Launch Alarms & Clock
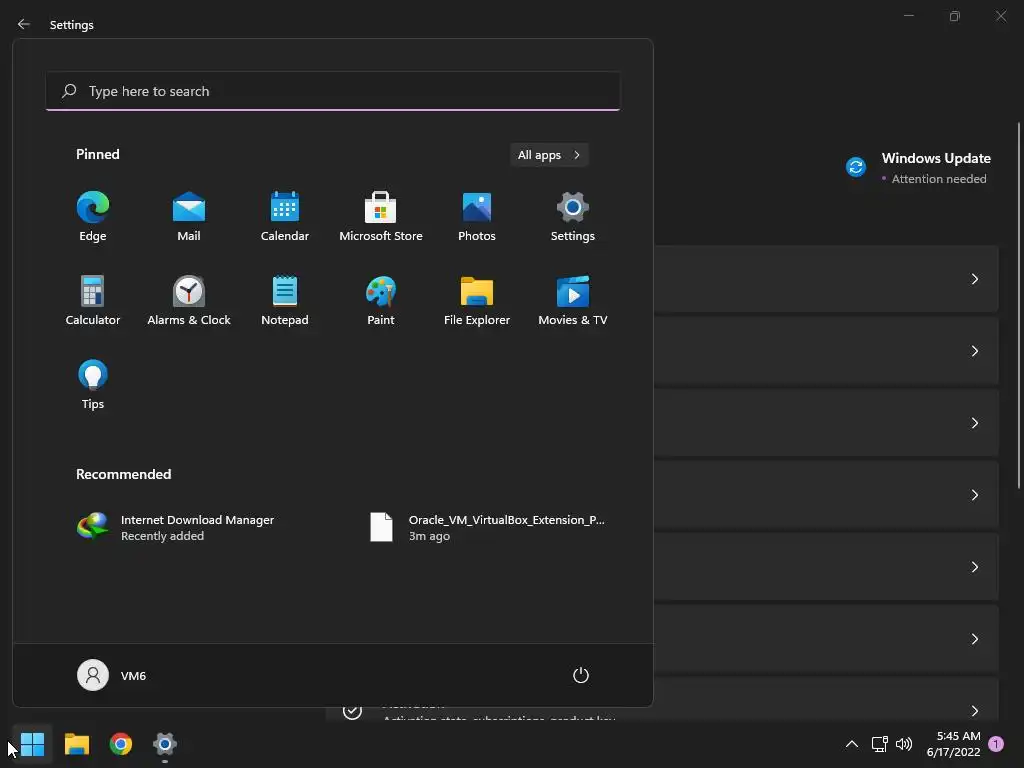Image resolution: width=1024 pixels, height=768 pixels. pyautogui.click(x=189, y=301)
